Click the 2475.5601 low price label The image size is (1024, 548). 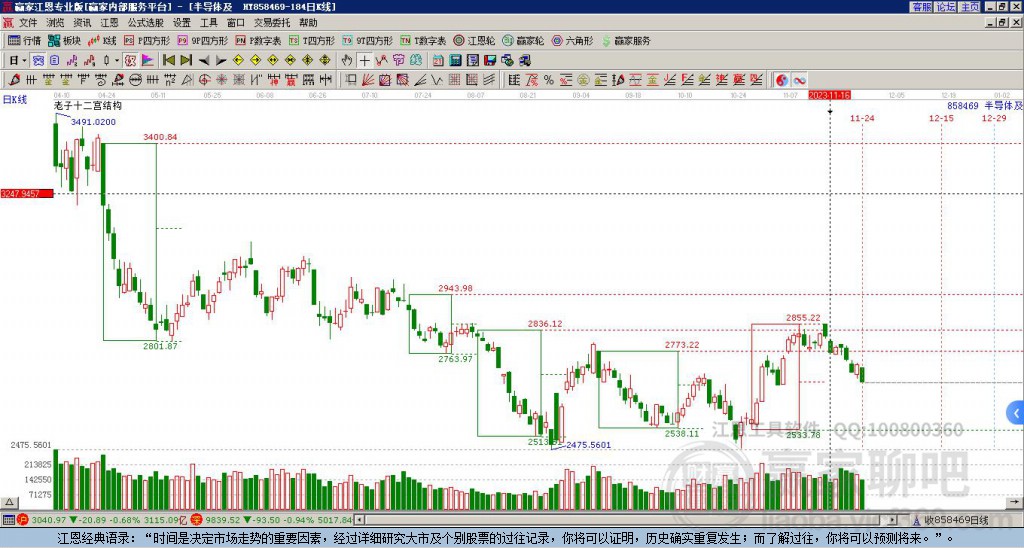pos(588,445)
